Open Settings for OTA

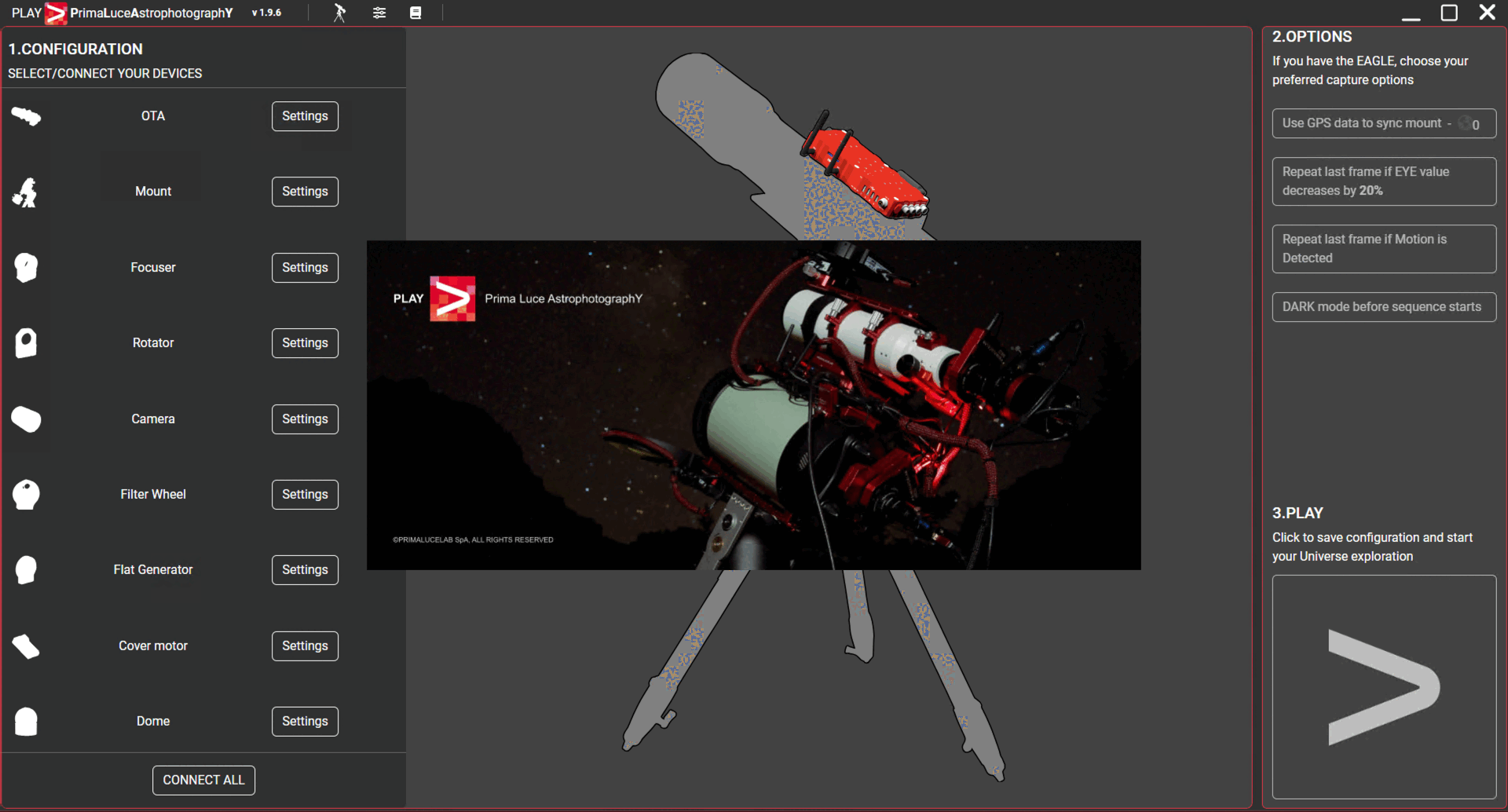click(x=305, y=116)
